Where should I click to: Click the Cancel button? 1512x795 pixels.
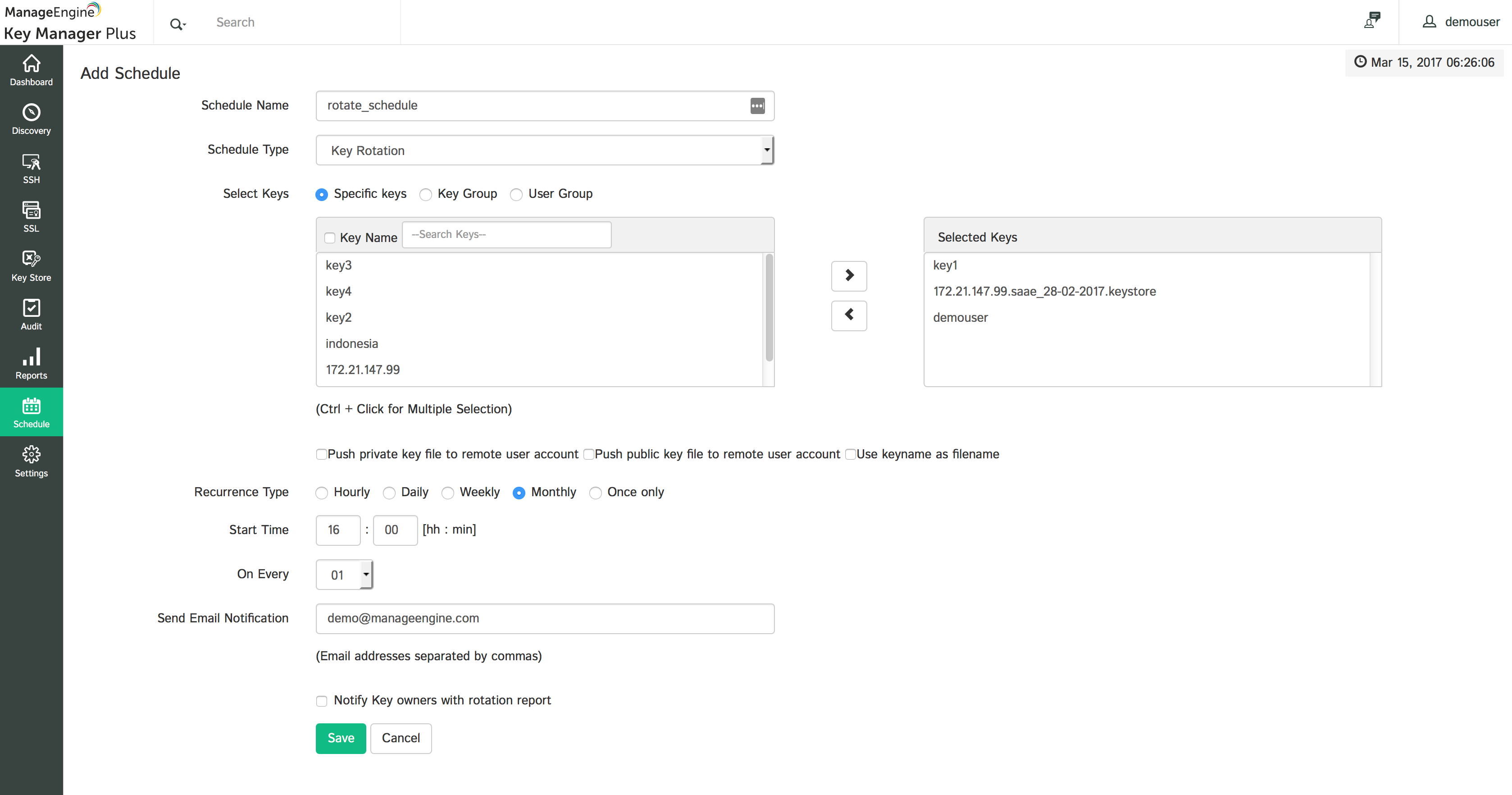[x=401, y=738]
